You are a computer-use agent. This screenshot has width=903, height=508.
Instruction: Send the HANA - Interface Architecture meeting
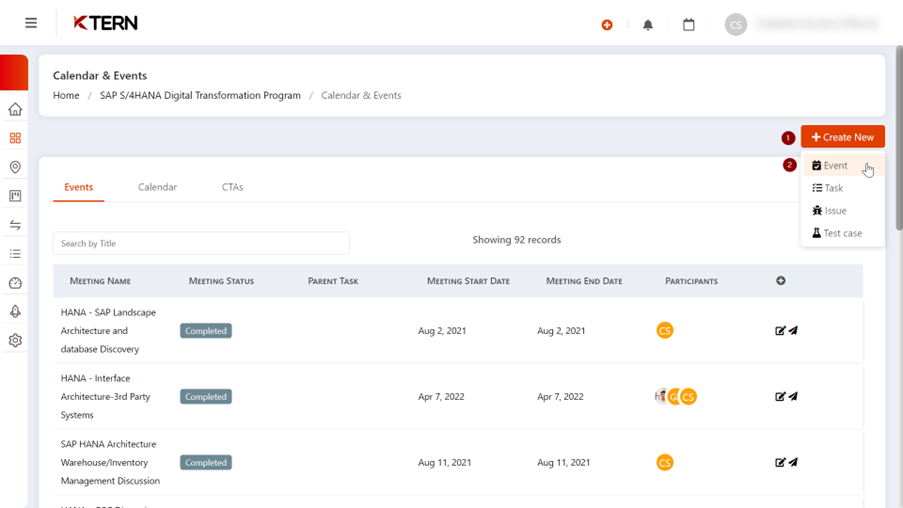793,396
